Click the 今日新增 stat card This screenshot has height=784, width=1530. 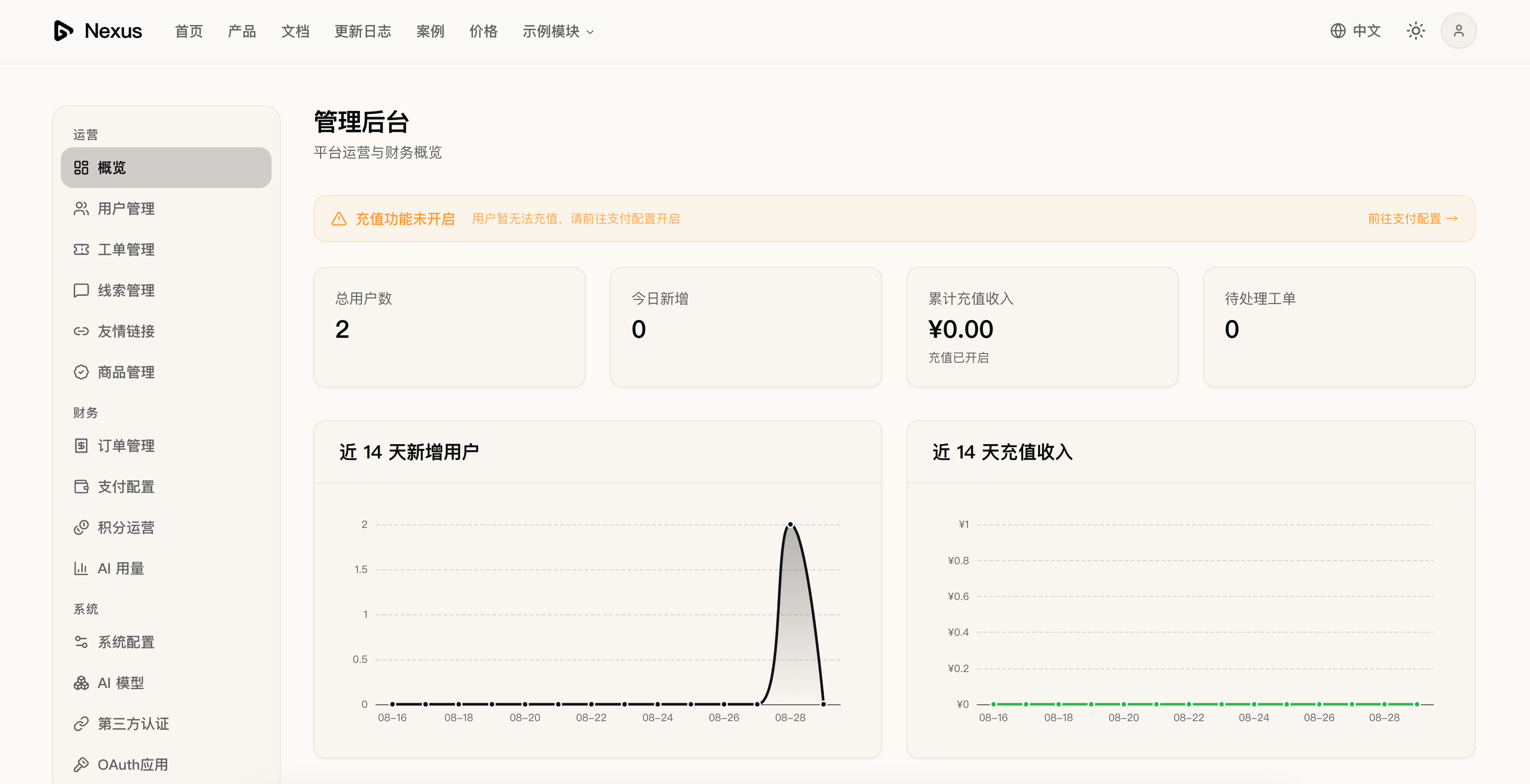point(746,327)
